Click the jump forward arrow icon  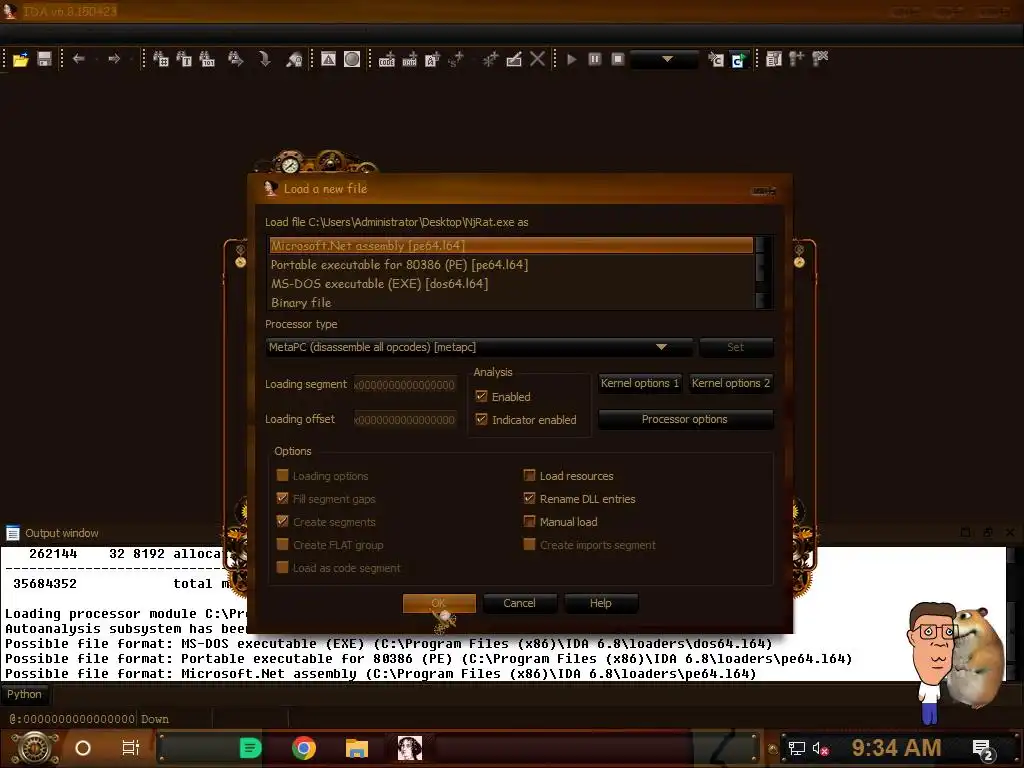pyautogui.click(x=114, y=59)
